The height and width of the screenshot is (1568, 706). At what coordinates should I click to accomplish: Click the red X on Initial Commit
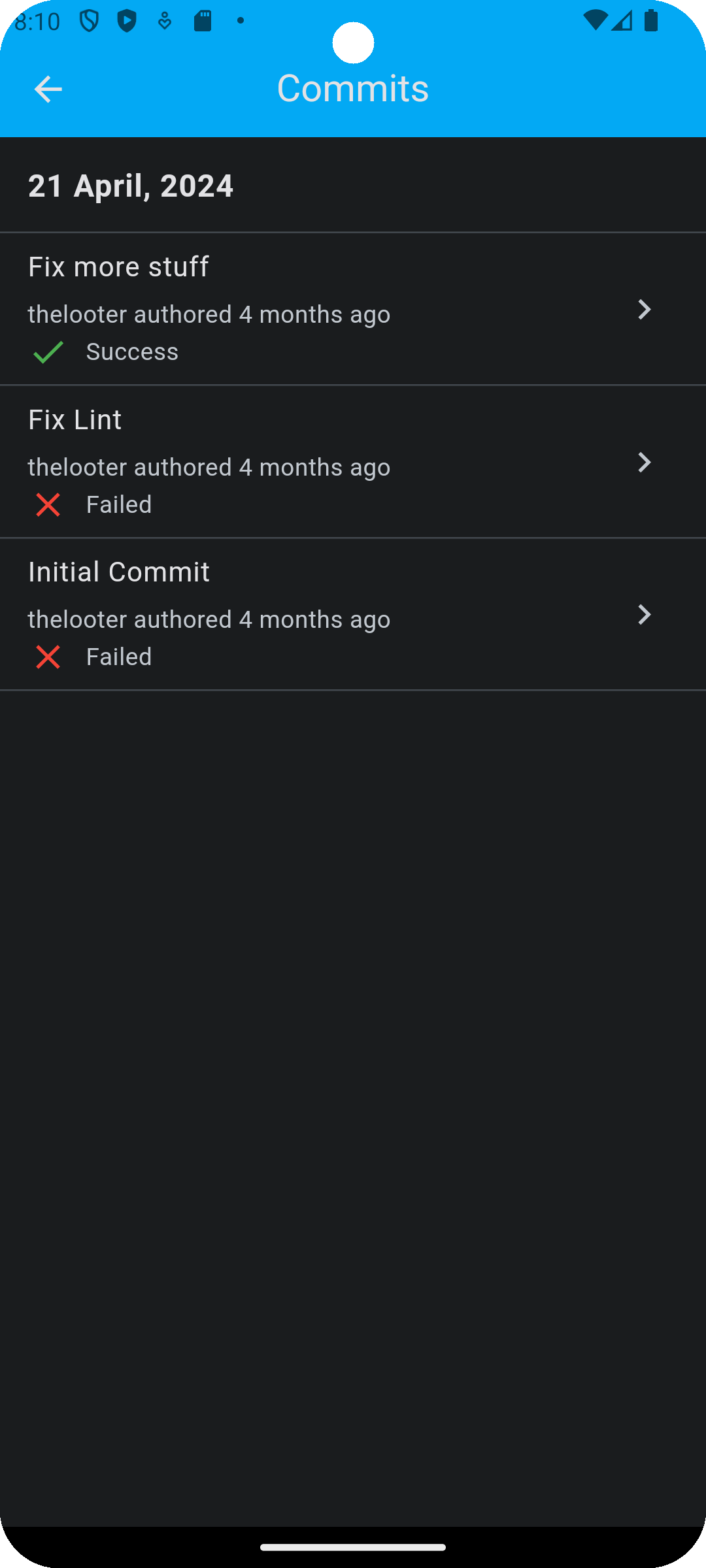48,657
